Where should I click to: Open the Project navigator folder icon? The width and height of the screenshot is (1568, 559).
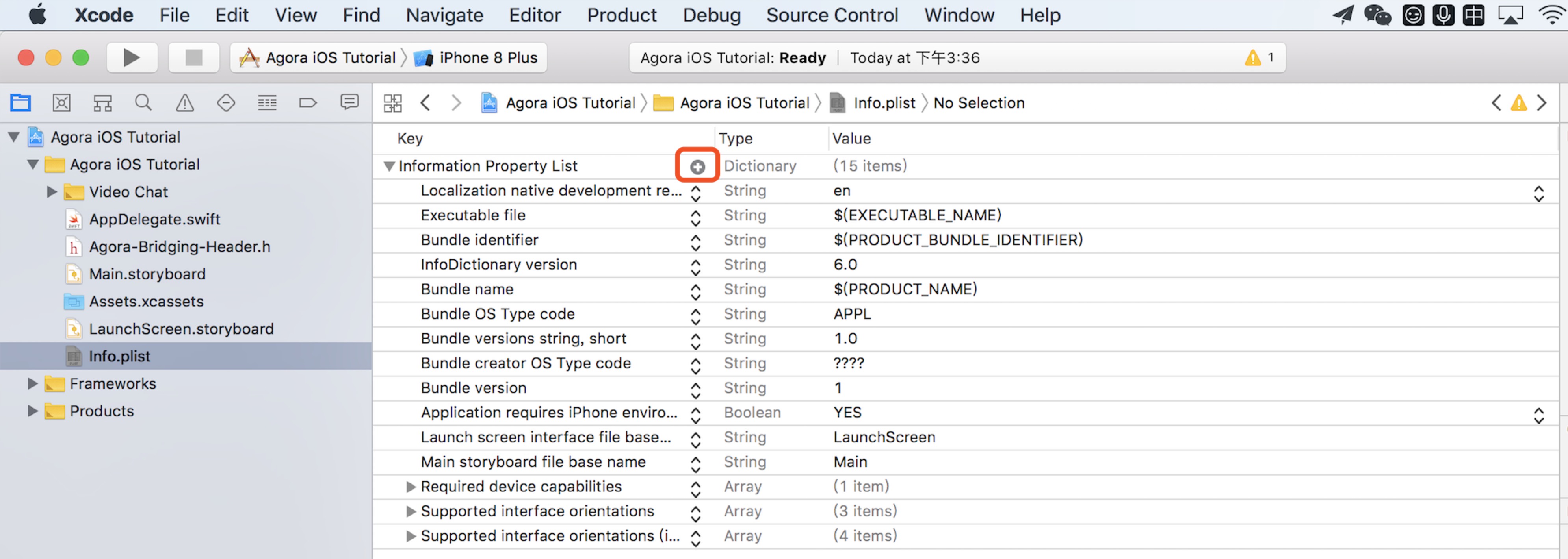(x=21, y=103)
